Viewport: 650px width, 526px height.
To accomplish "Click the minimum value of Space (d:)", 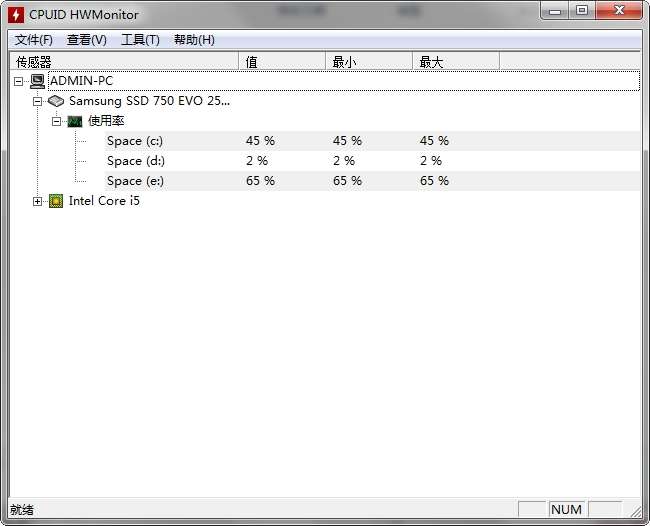I will 344,161.
